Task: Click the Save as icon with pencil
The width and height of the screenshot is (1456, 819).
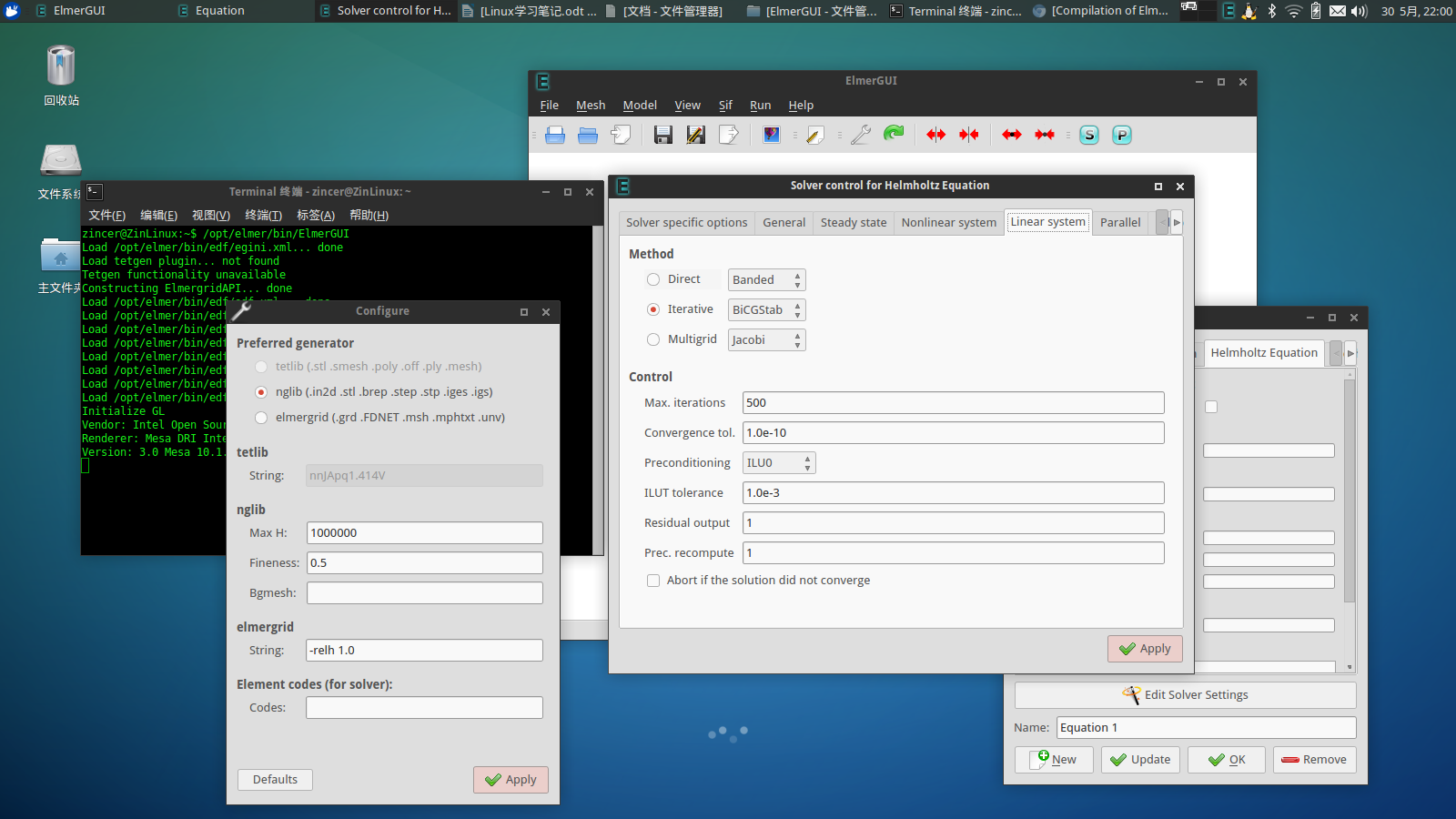Action: [x=696, y=136]
